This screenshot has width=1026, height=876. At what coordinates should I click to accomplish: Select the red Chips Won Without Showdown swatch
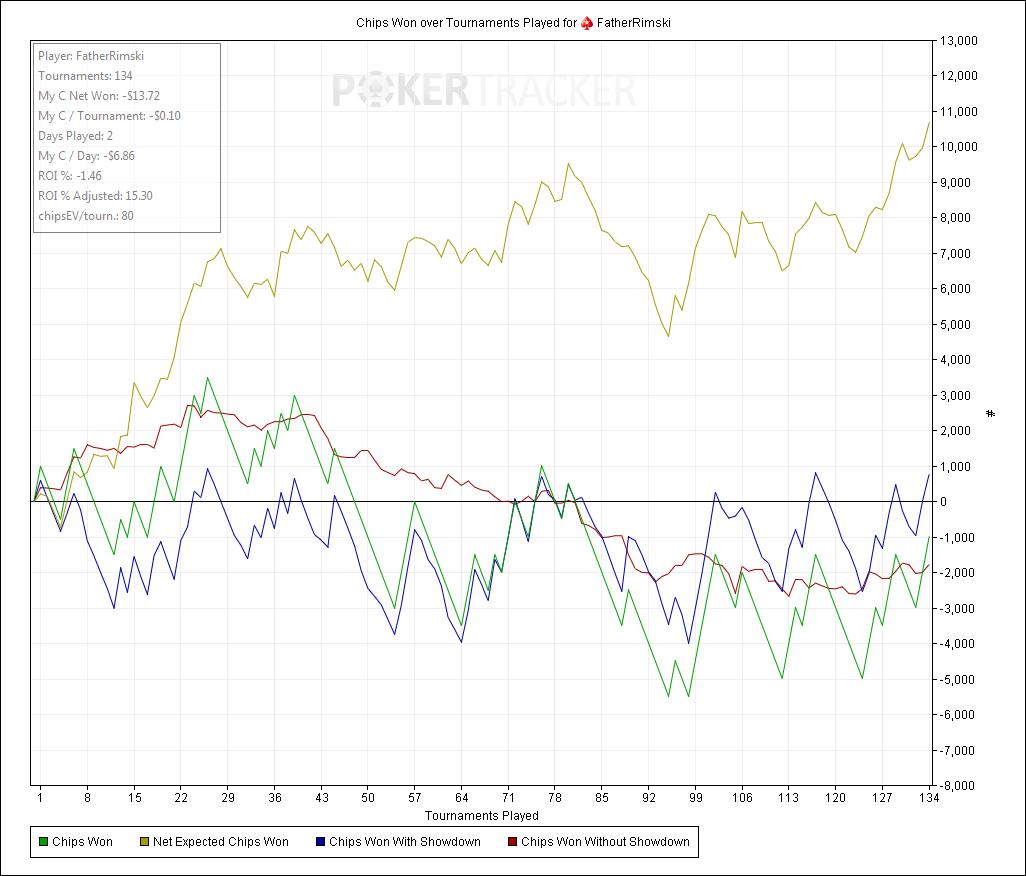pos(511,842)
